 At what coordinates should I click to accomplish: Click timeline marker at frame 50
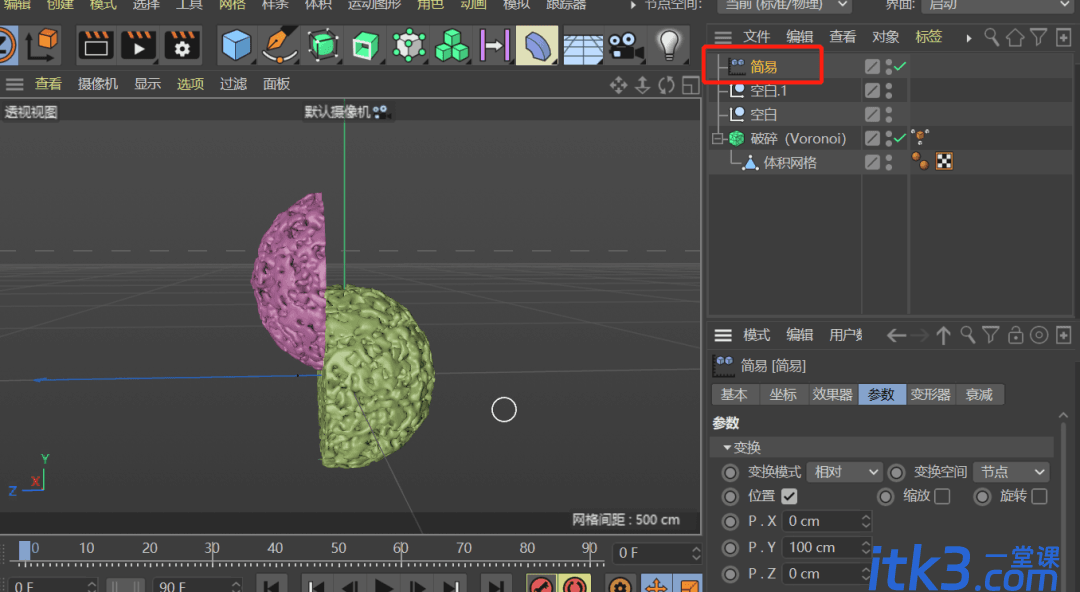click(x=338, y=549)
